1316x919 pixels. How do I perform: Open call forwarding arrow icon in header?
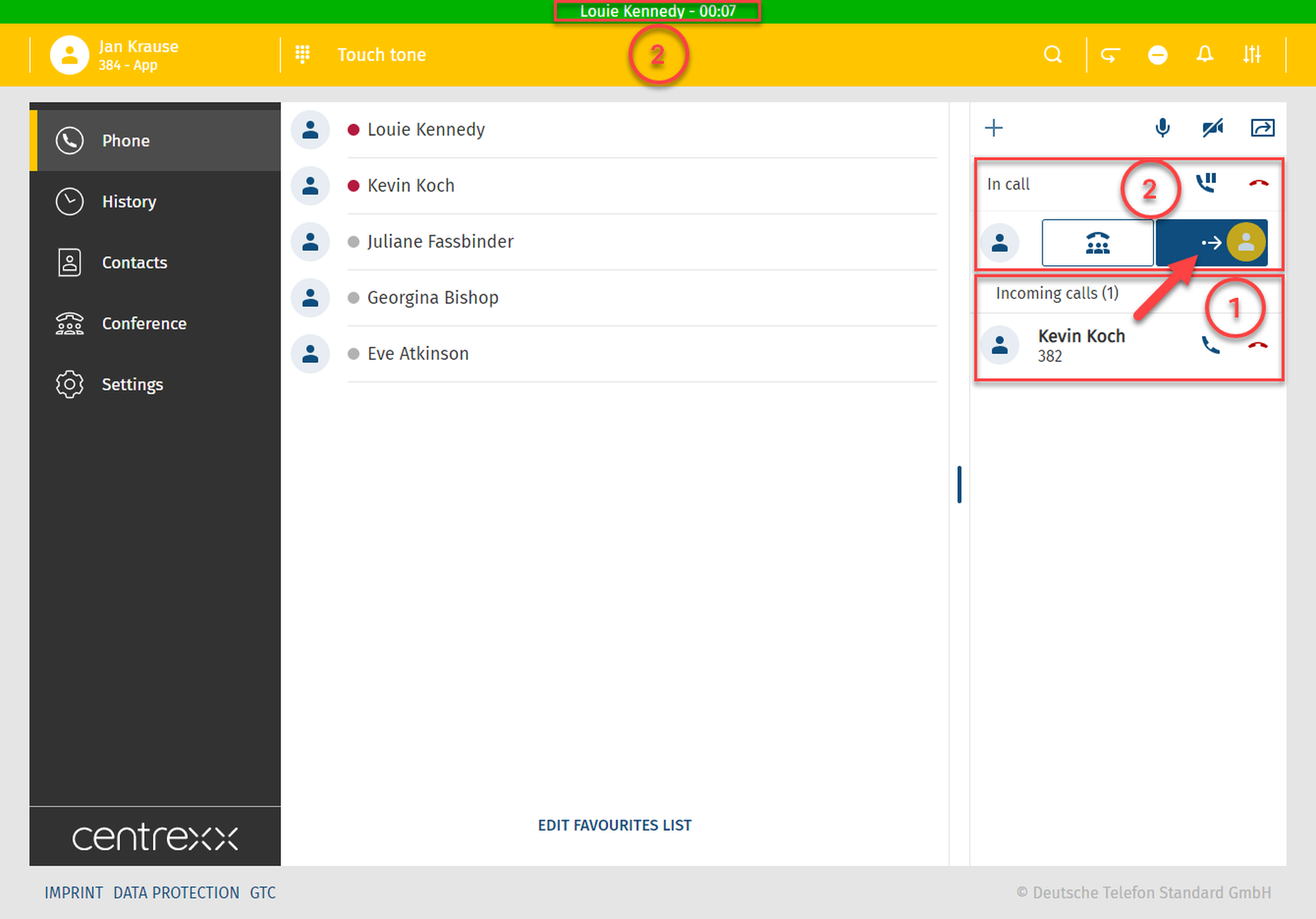pos(1110,55)
